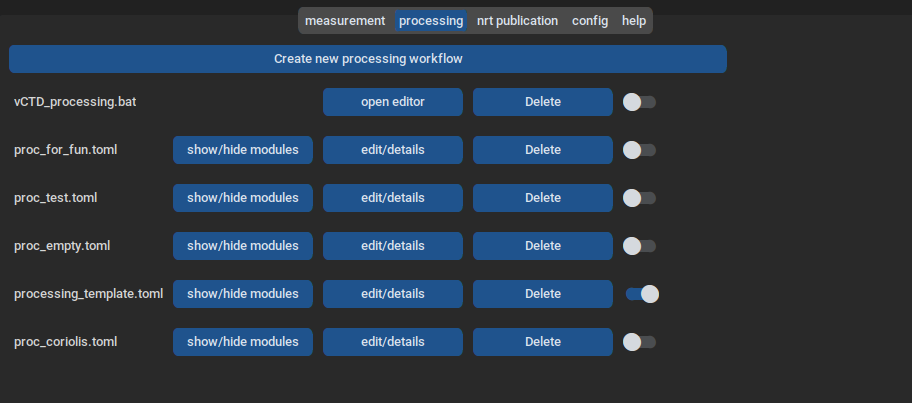The height and width of the screenshot is (403, 912).
Task: Toggle proc_test.toml workflow switch
Action: pyautogui.click(x=639, y=198)
